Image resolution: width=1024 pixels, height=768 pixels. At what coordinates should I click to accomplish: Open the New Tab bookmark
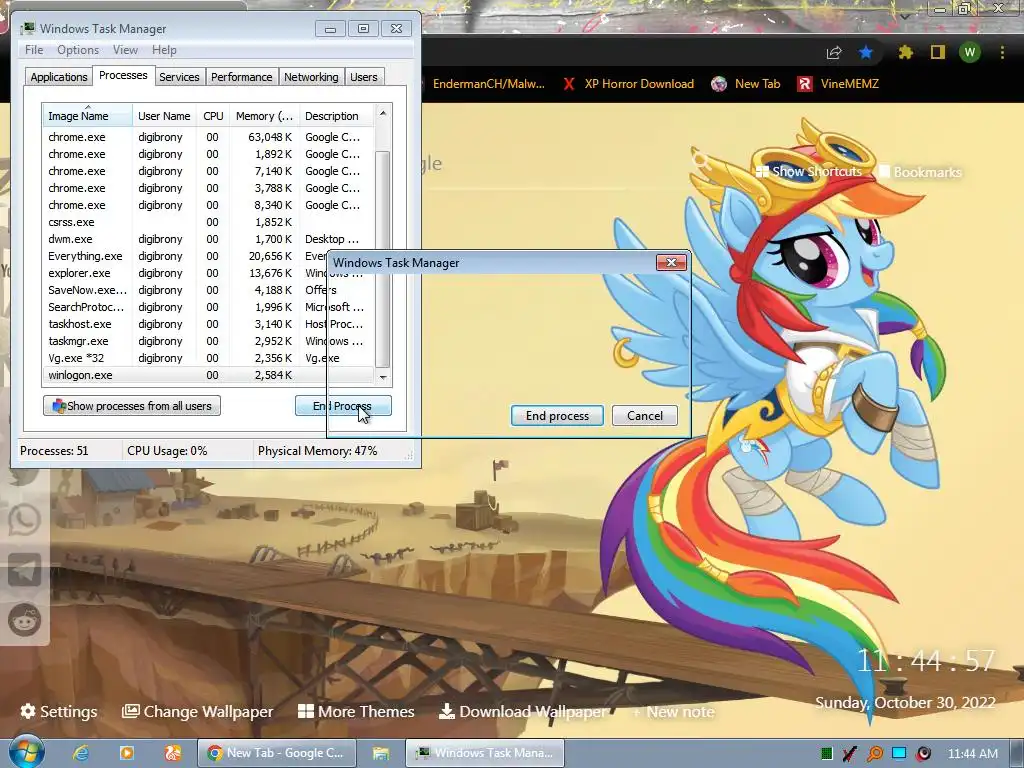point(746,84)
